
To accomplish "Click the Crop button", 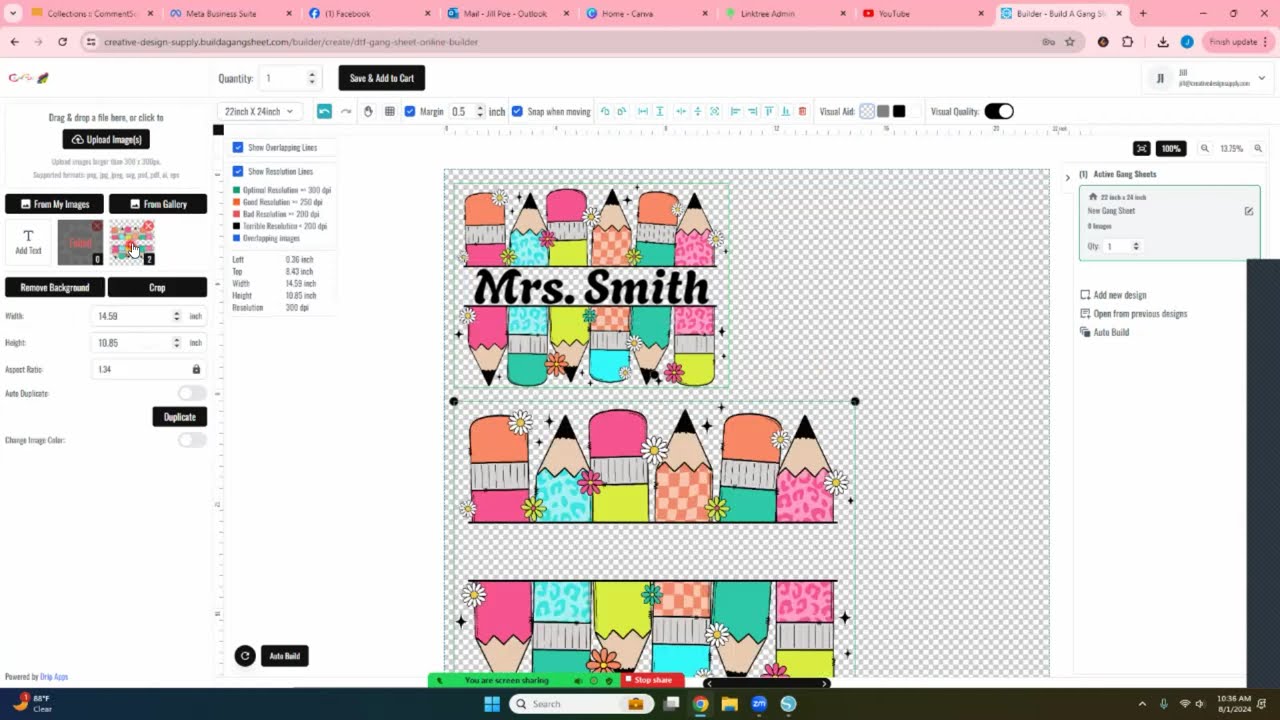I will pos(157,287).
